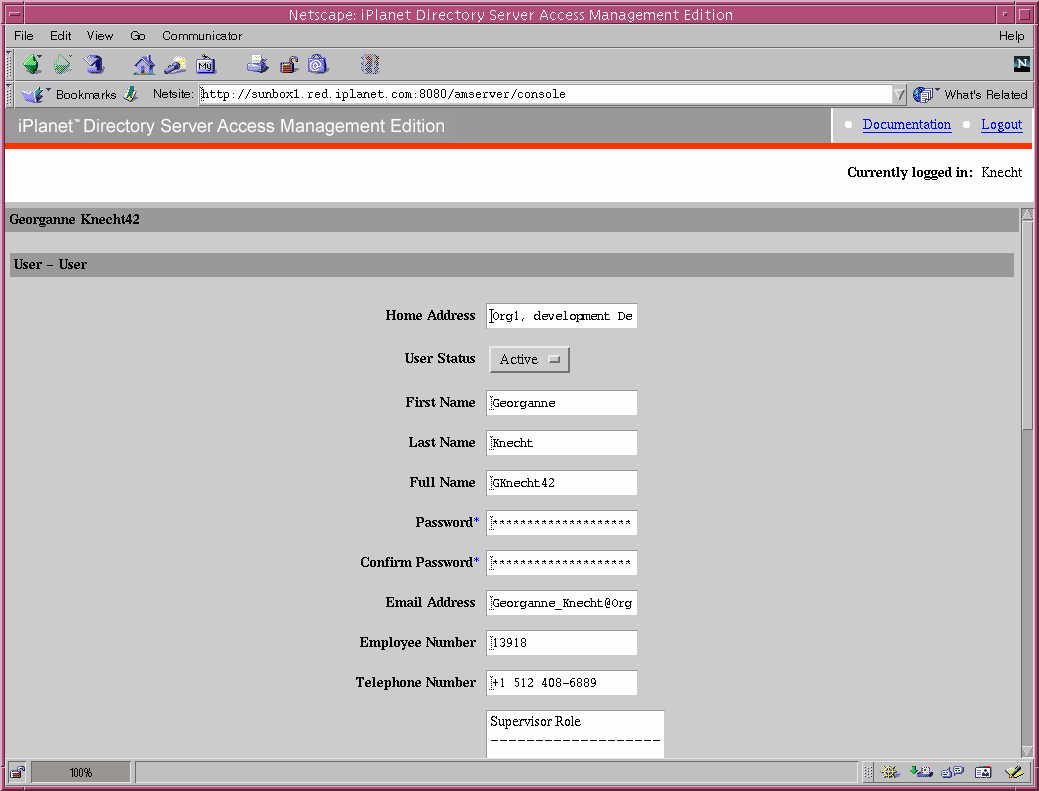Click the Bookmarks label button
The height and width of the screenshot is (791, 1039).
(x=86, y=95)
